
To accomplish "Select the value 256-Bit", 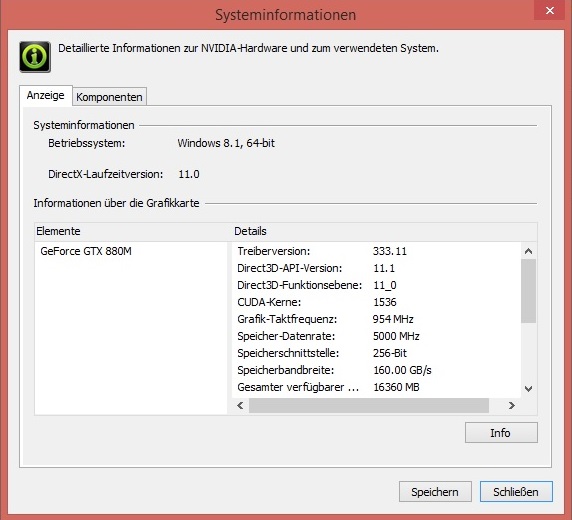I will pyautogui.click(x=390, y=353).
